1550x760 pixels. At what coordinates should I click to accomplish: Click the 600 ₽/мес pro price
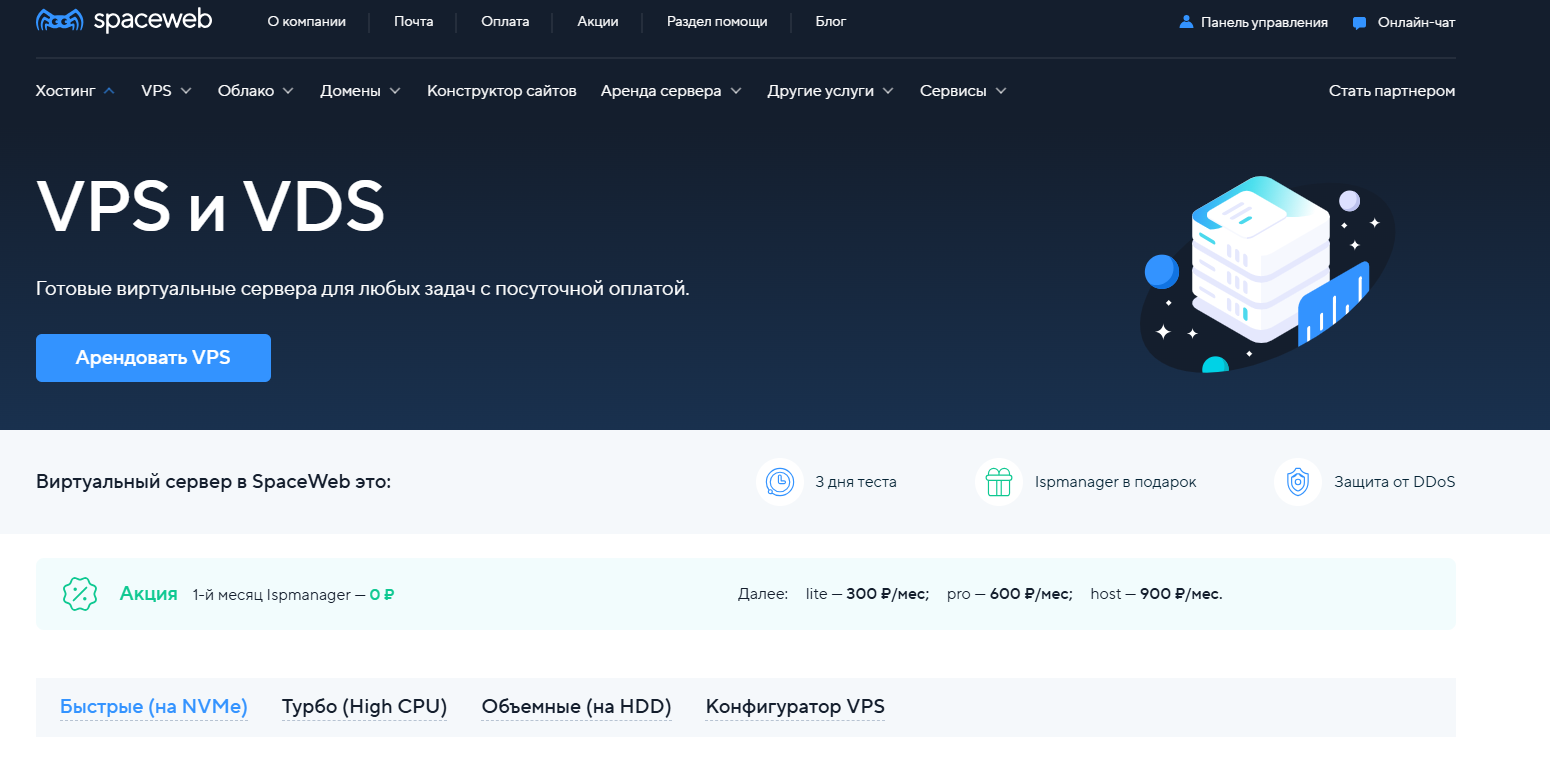coord(1031,594)
